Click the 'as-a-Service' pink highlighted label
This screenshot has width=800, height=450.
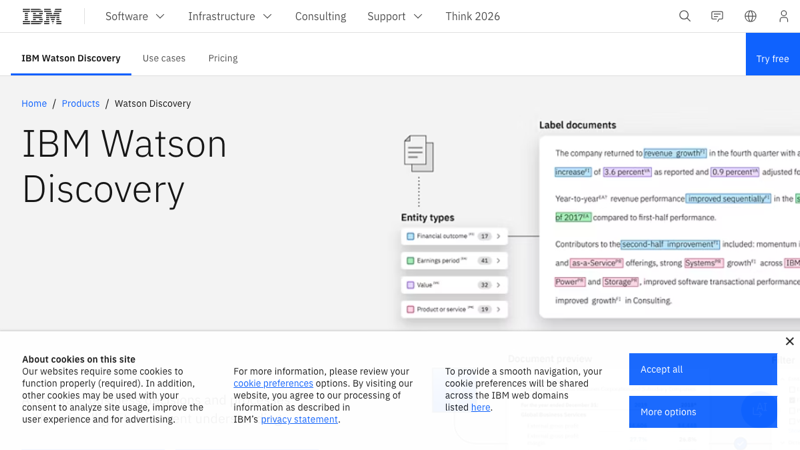[x=596, y=263]
